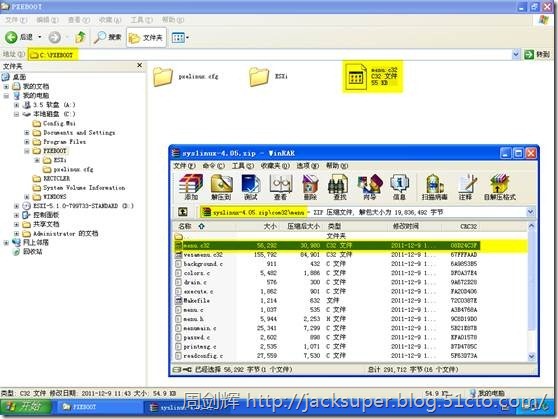Select the highlighted menu.c32 row in WinRAR

click(326, 246)
